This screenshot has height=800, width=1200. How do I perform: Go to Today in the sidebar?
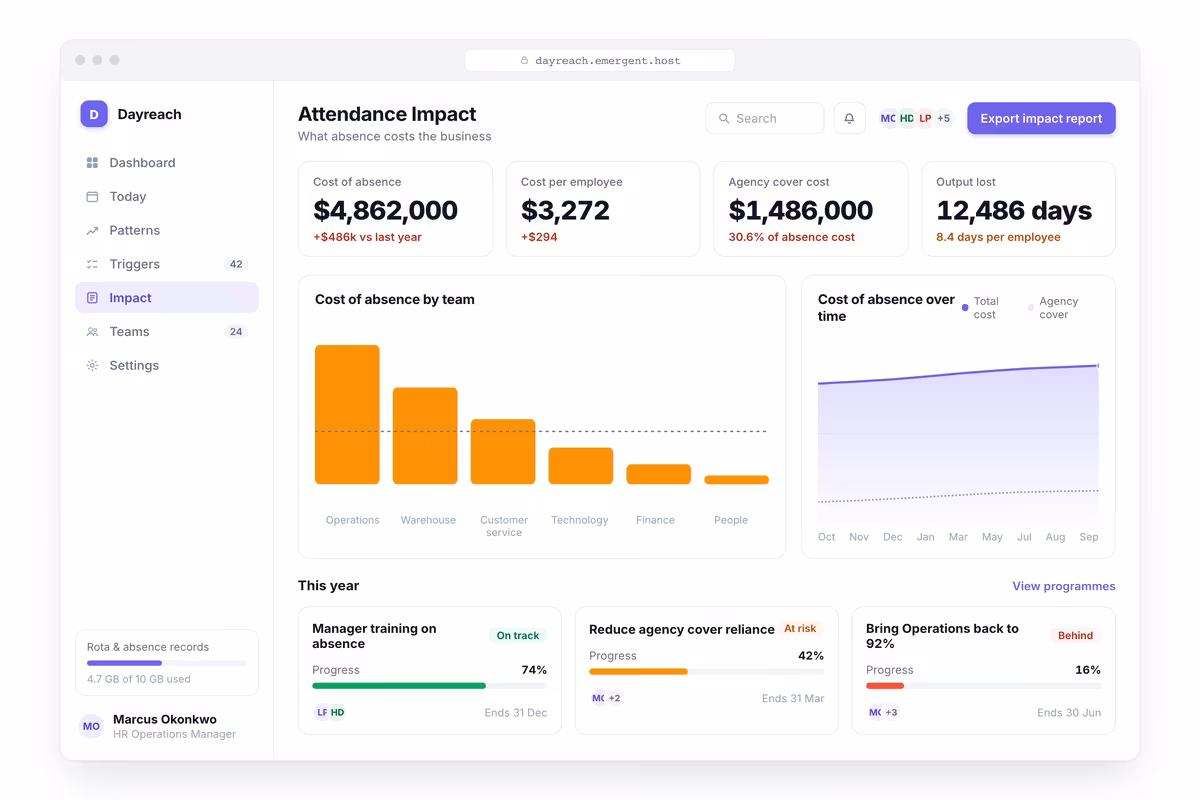[x=167, y=197]
